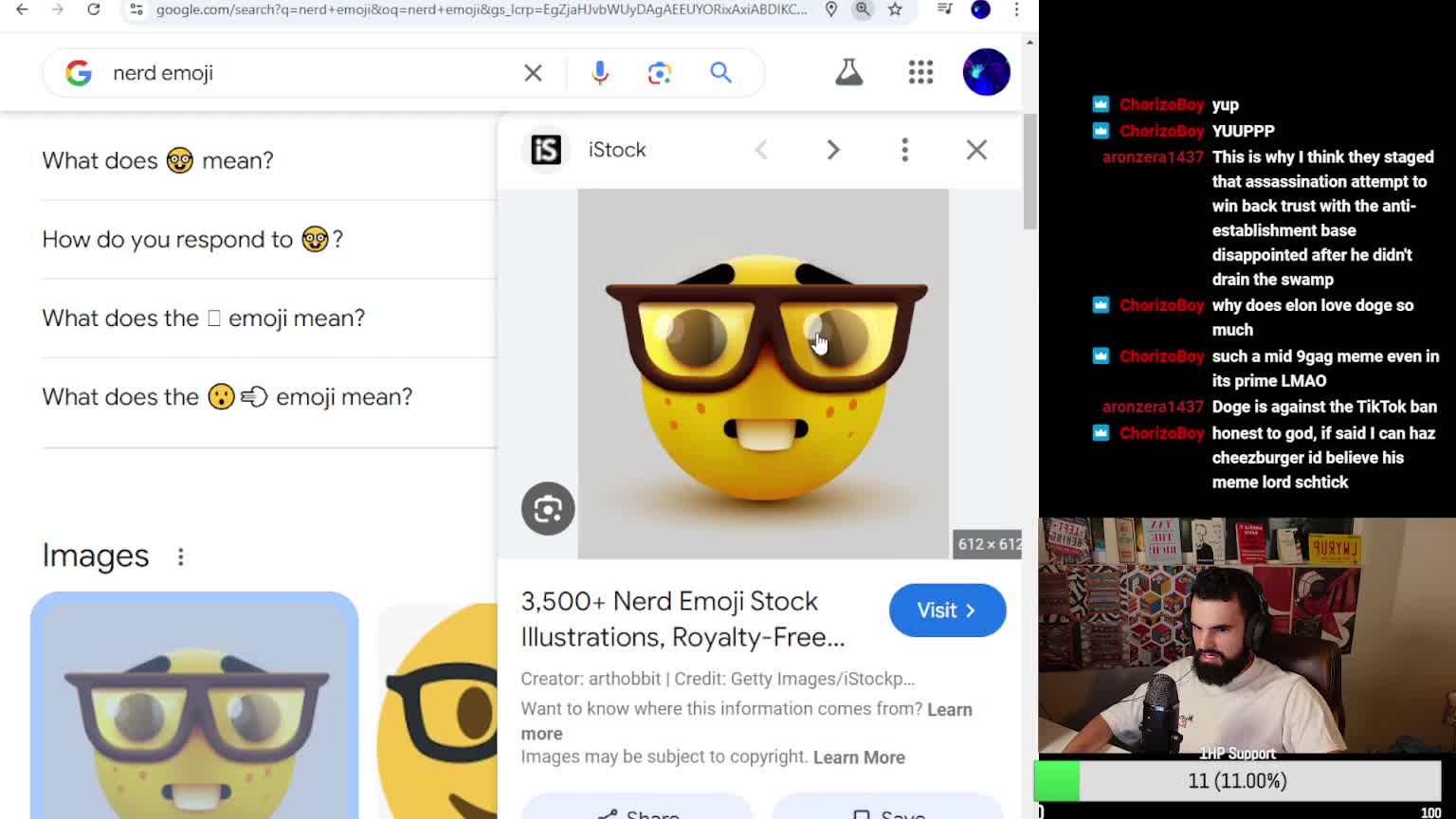Show previous image in preview panel
Image resolution: width=1456 pixels, height=819 pixels.
761,150
